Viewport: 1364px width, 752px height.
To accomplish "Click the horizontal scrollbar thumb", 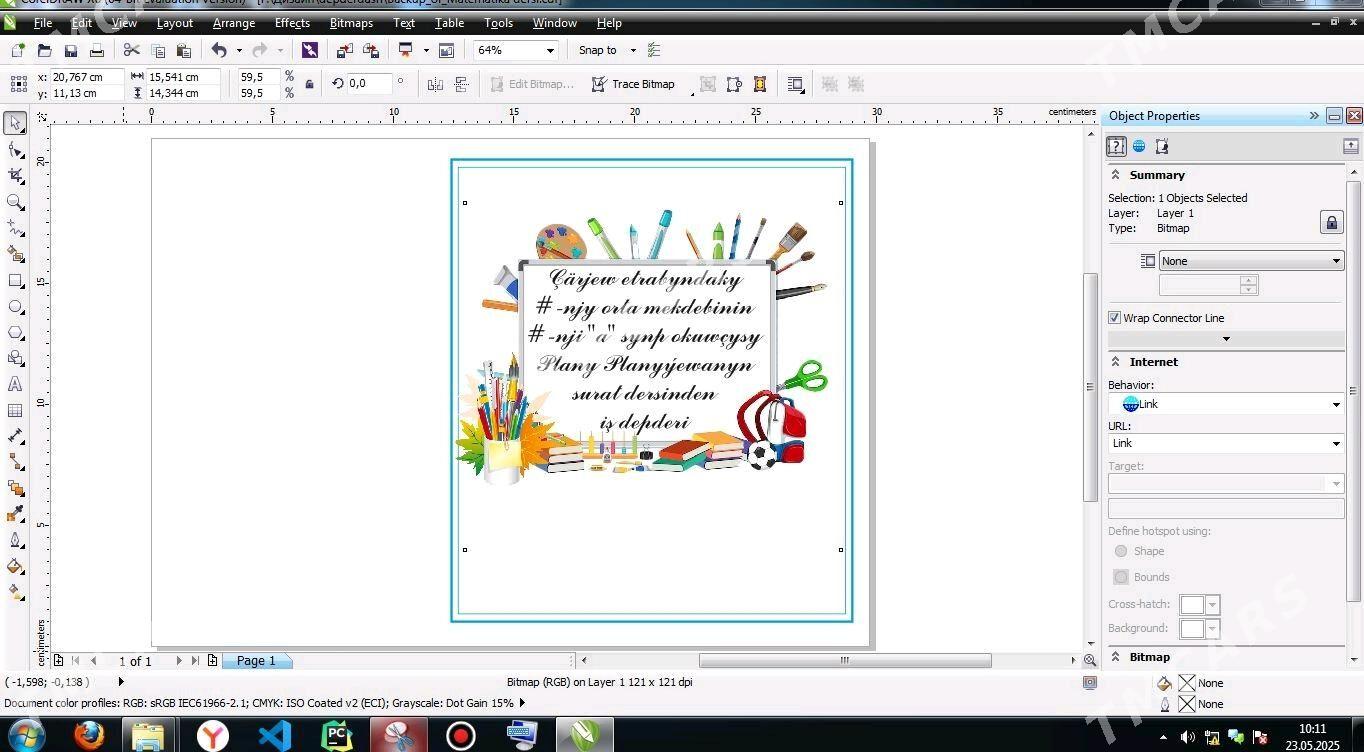I will 845,660.
